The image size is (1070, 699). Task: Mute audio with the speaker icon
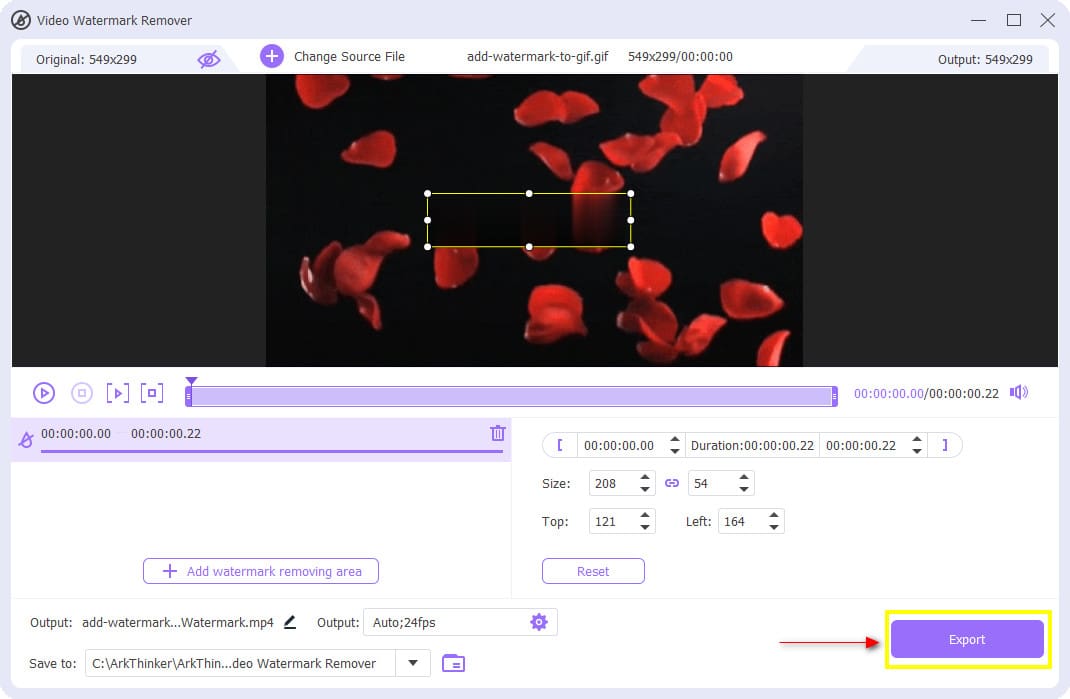[x=1019, y=393]
